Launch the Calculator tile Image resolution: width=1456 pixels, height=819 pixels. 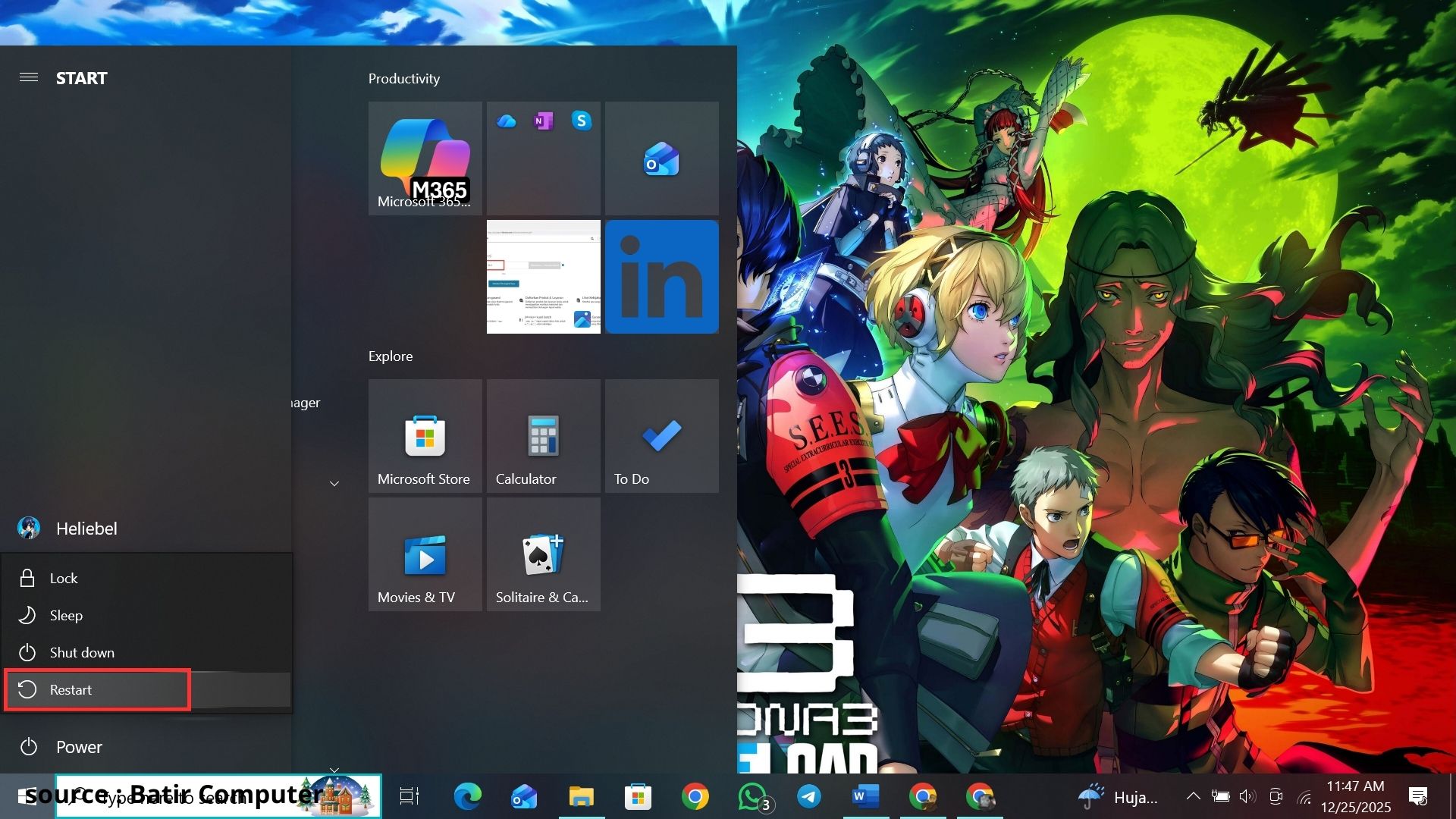pos(544,436)
